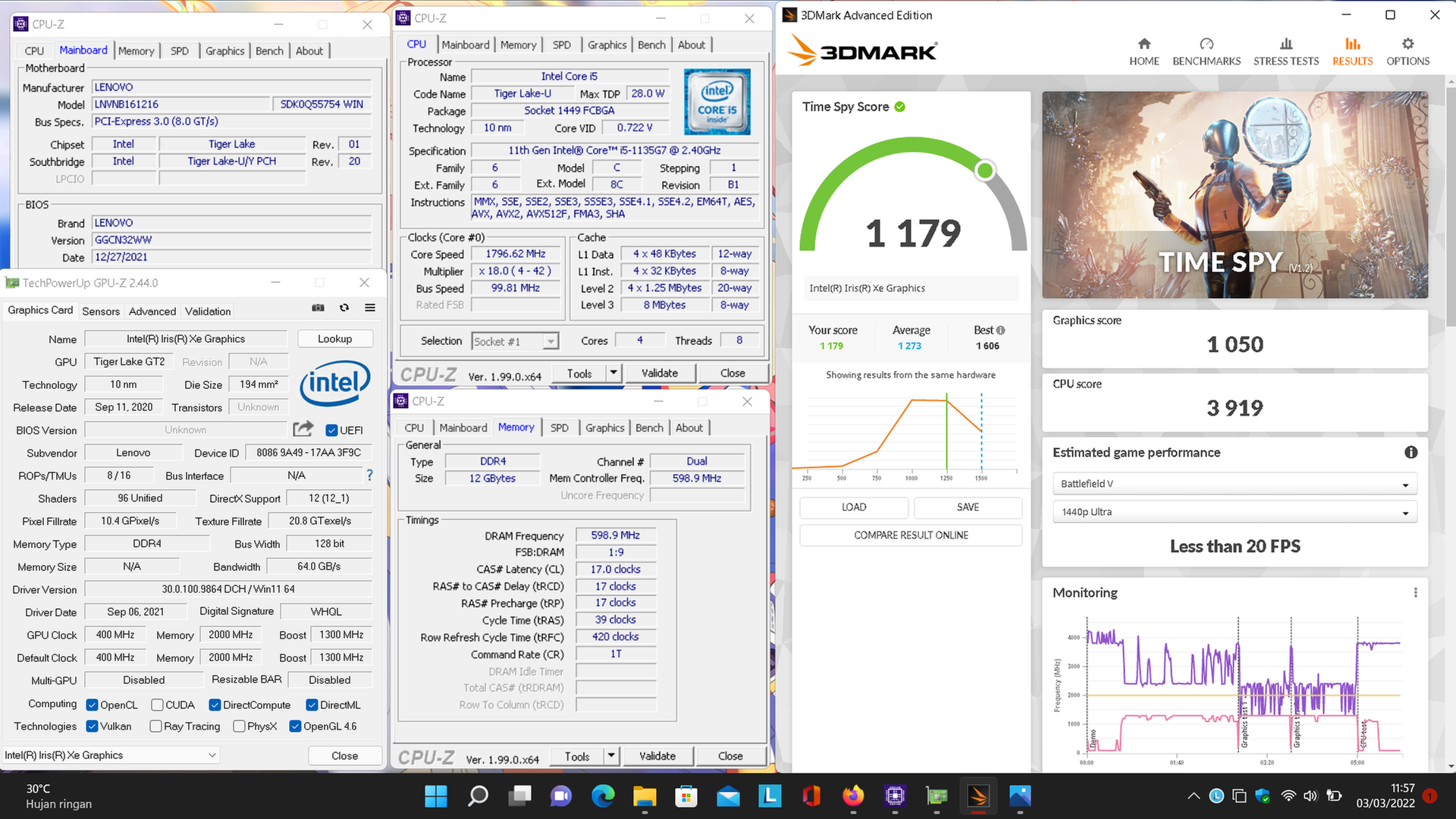Toggle OpenCL checkbox

click(92, 705)
